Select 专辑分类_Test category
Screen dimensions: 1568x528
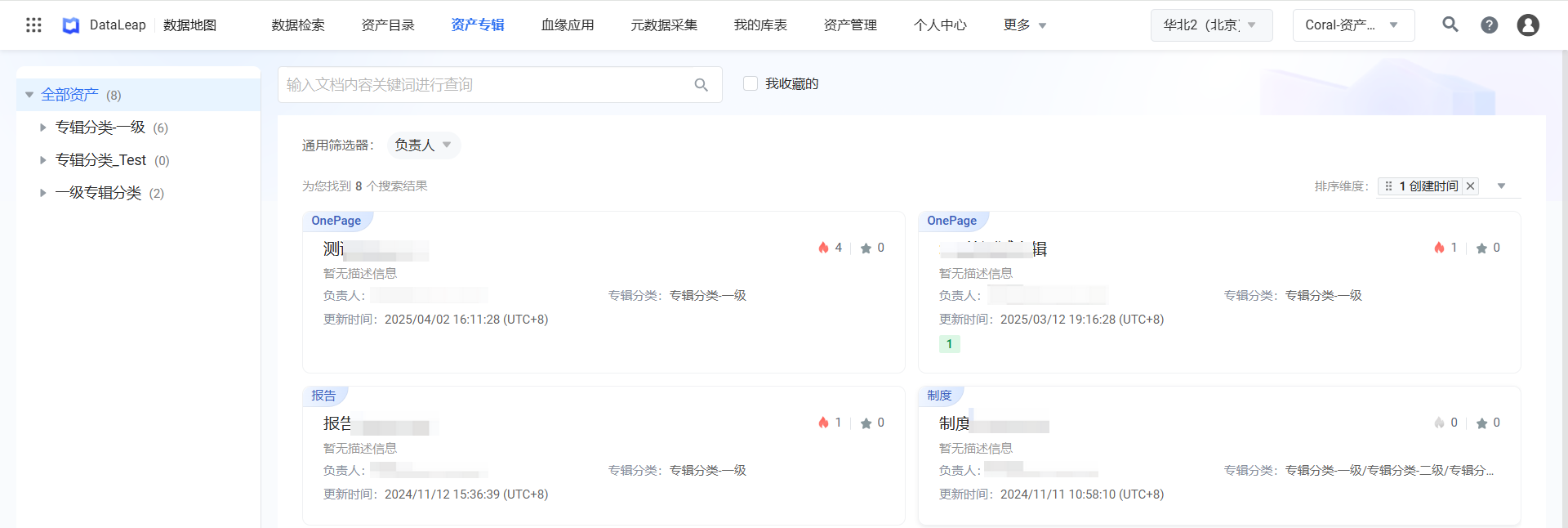[101, 160]
